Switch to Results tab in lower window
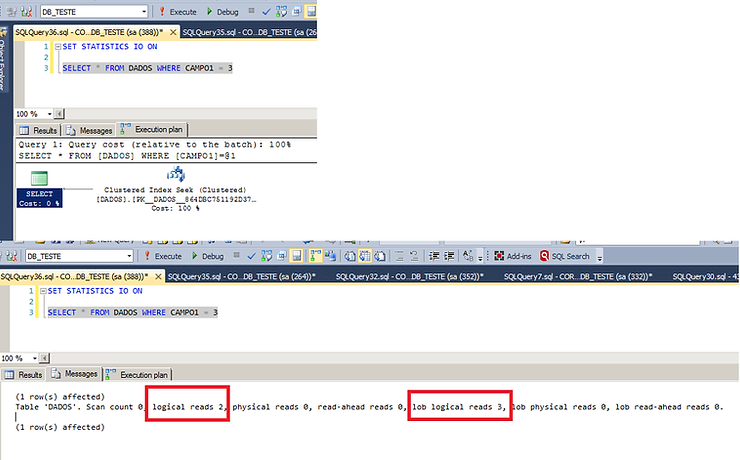This screenshot has height=460, width=740. [24, 375]
